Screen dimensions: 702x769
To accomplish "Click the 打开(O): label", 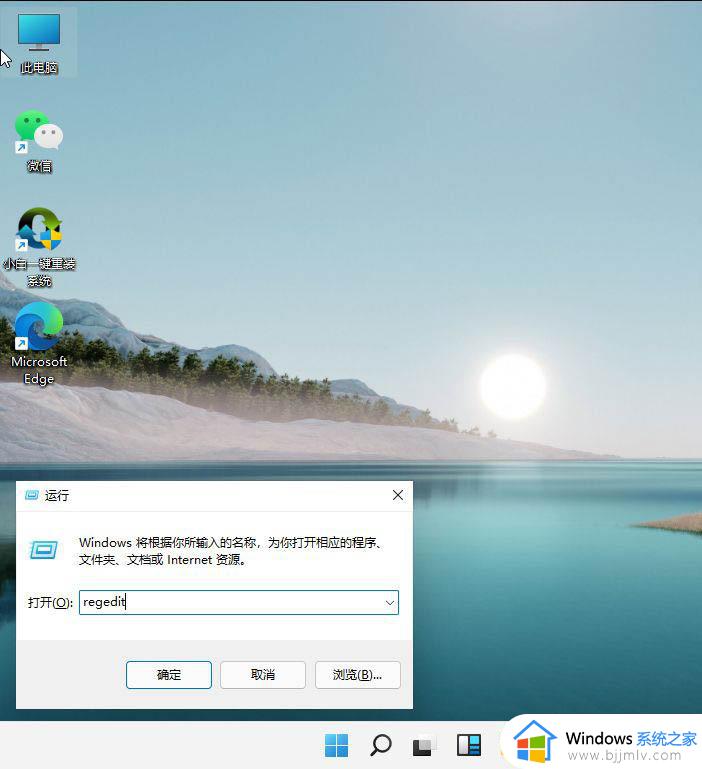I will coord(50,602).
